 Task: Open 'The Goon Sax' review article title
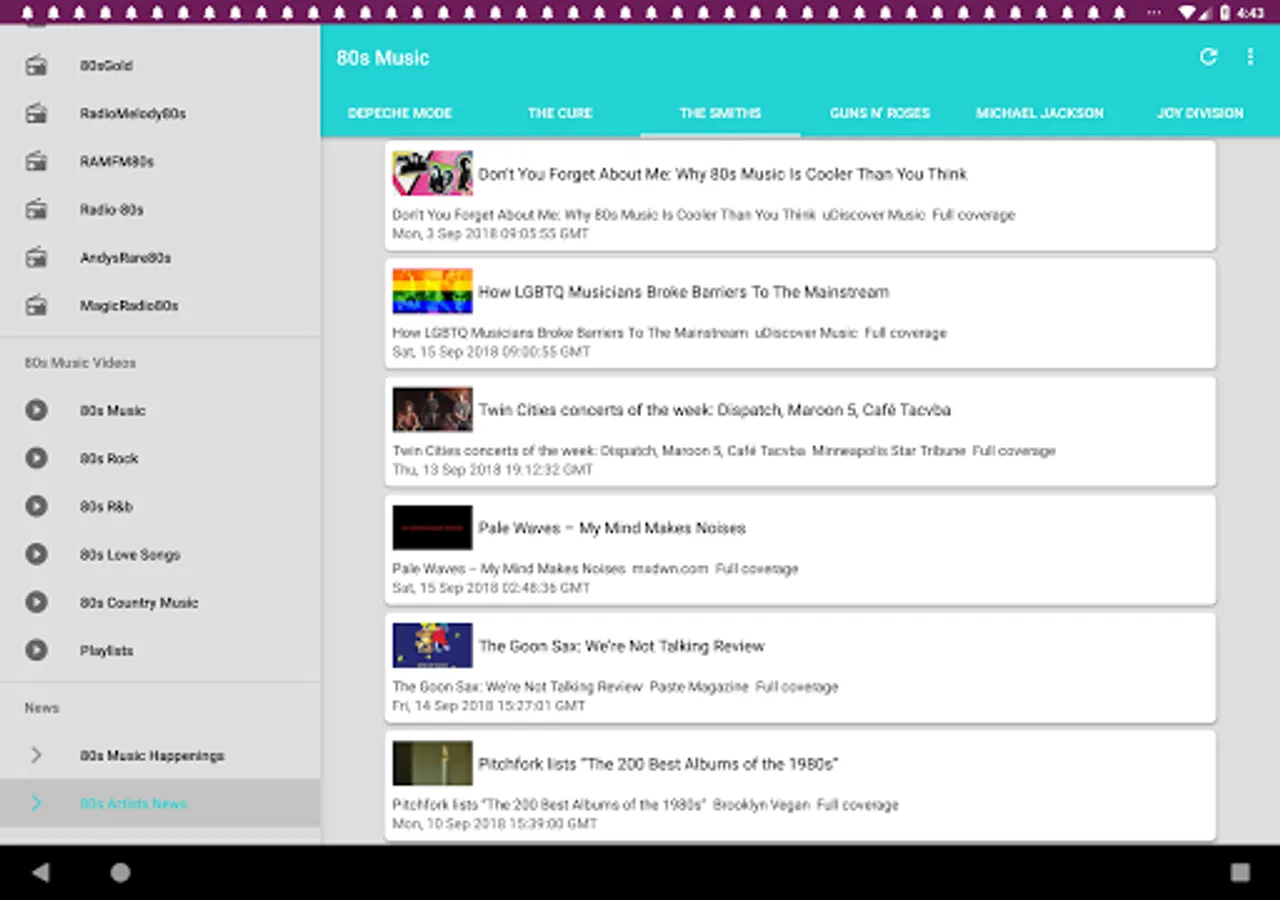point(621,646)
